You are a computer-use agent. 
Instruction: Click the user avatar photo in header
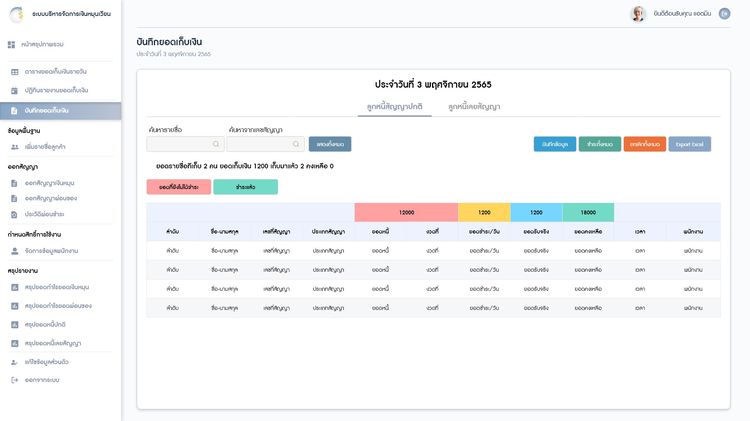click(x=638, y=14)
